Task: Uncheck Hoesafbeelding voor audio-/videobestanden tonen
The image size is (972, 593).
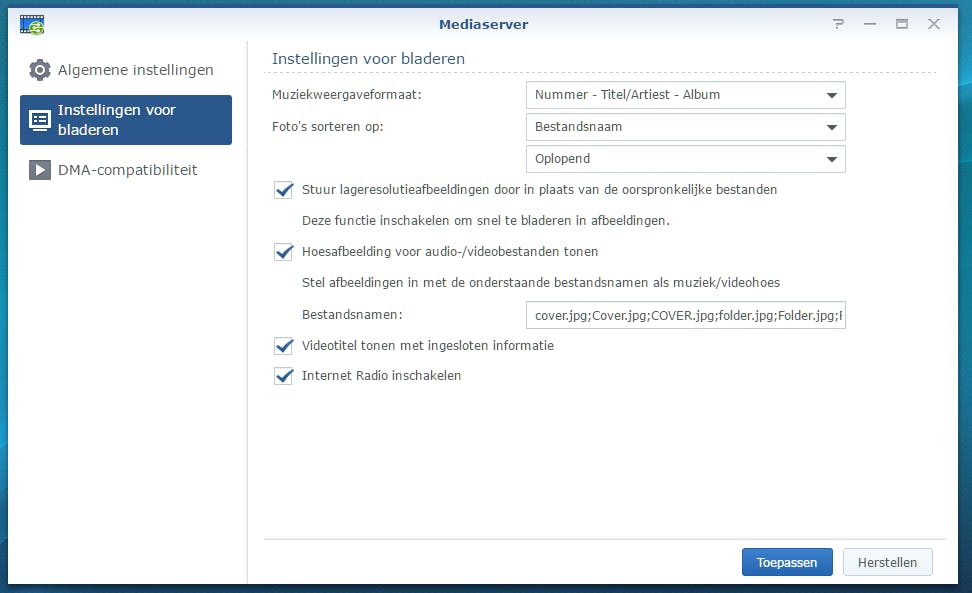Action: (284, 252)
